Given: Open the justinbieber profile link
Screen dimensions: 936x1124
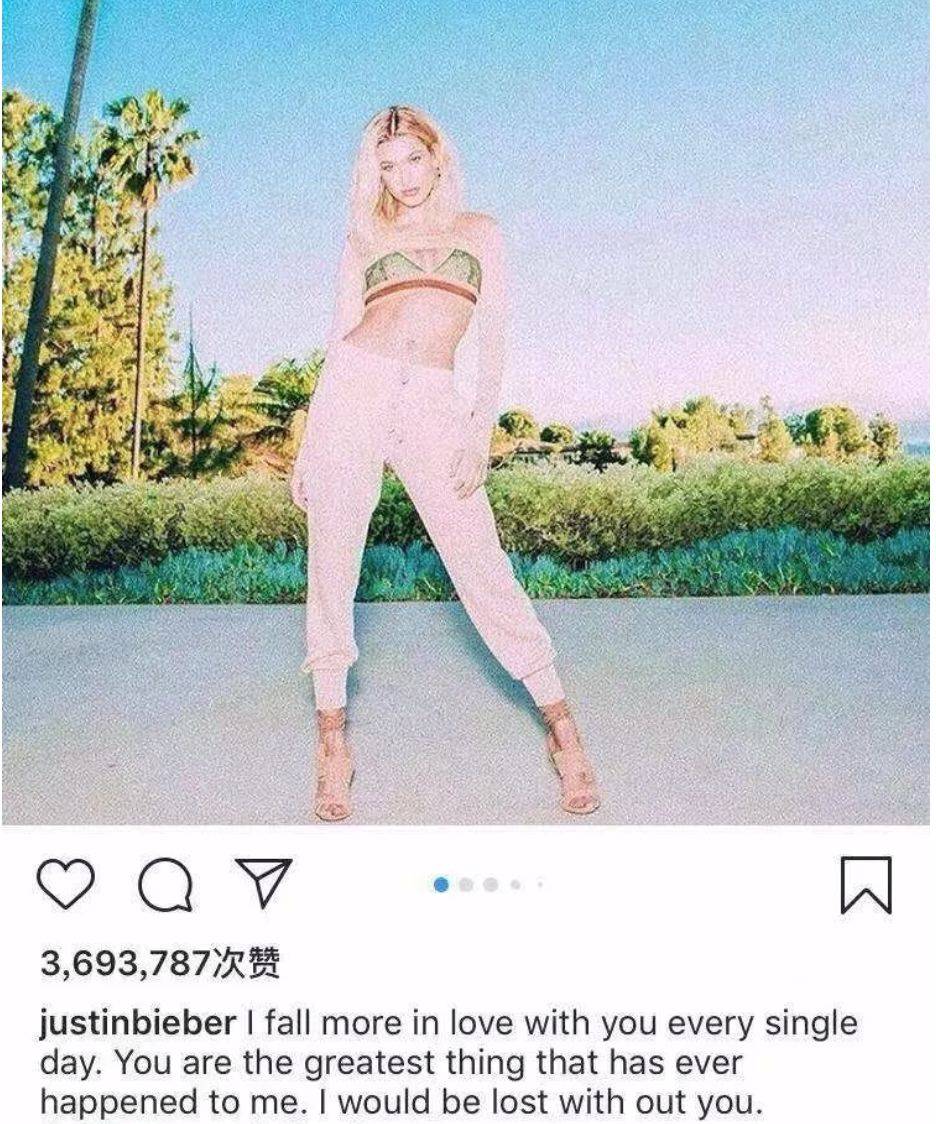Looking at the screenshot, I should 138,1023.
